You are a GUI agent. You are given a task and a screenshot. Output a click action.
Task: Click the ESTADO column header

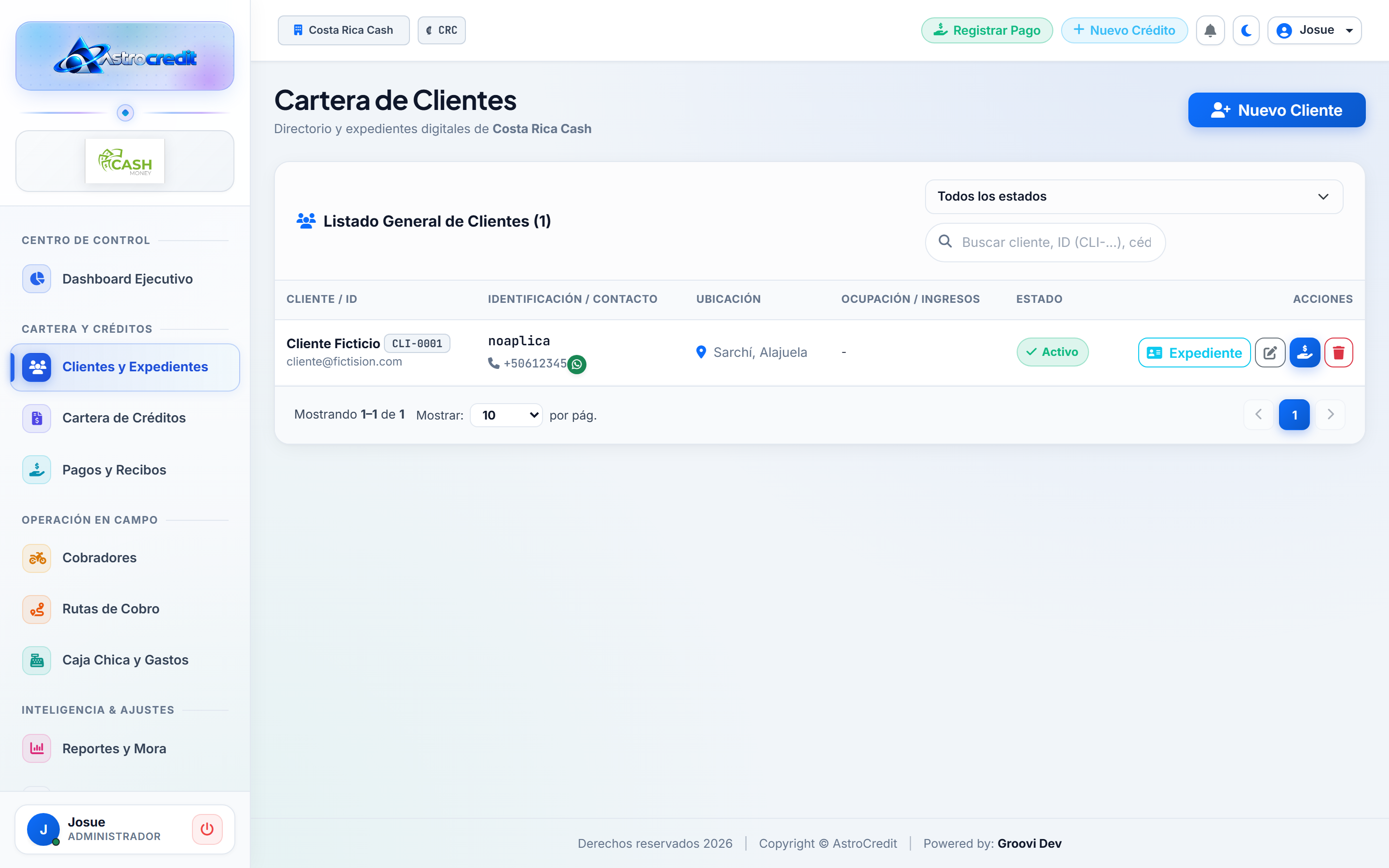[1039, 299]
